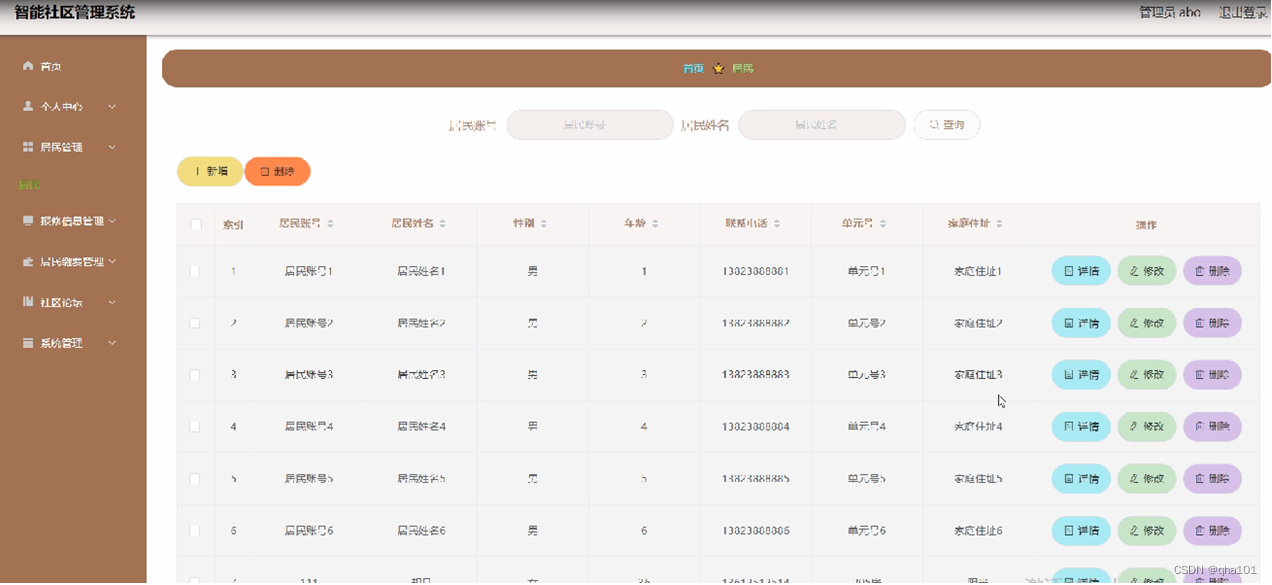
Task: Click 管理员 abc in the top bar
Action: (1170, 13)
